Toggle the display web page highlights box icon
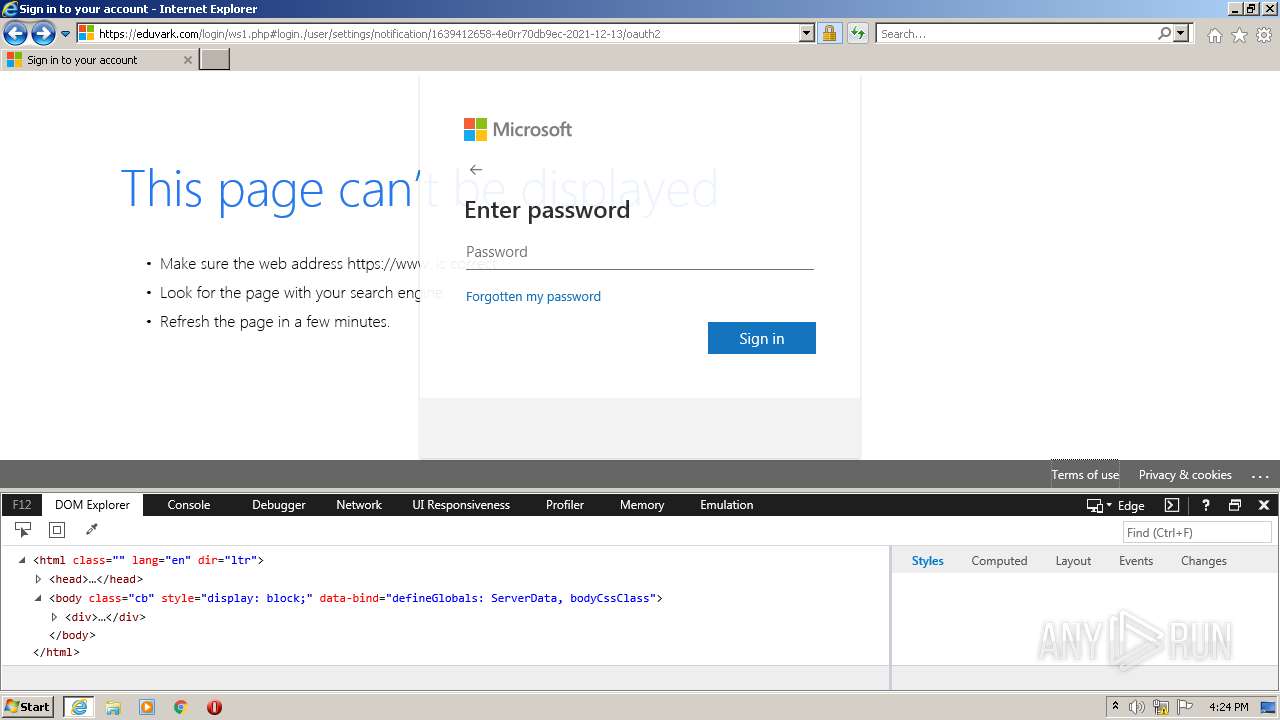Screen dimensions: 1280x720 click(x=57, y=530)
